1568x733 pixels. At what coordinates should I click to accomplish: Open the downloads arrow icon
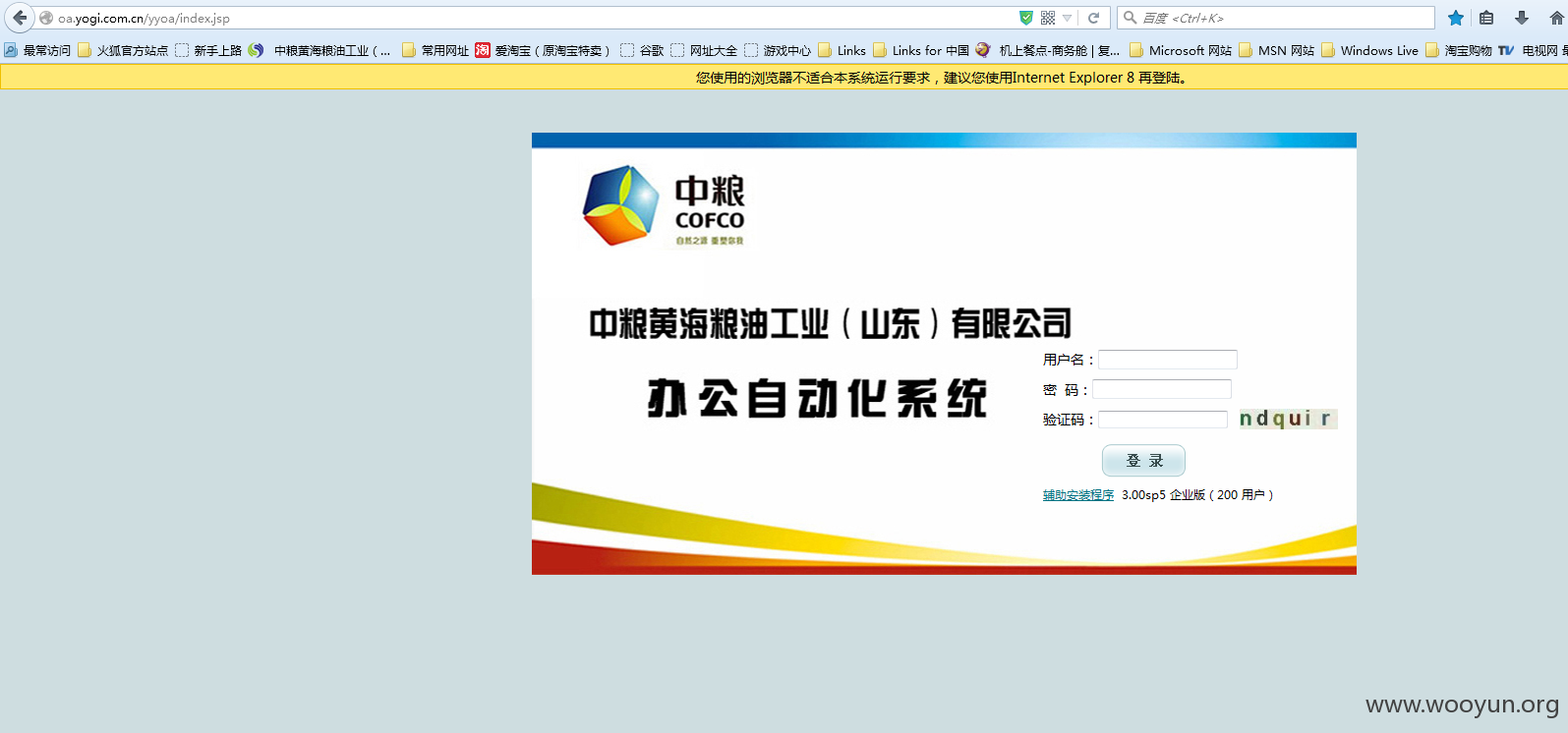pos(1522,18)
